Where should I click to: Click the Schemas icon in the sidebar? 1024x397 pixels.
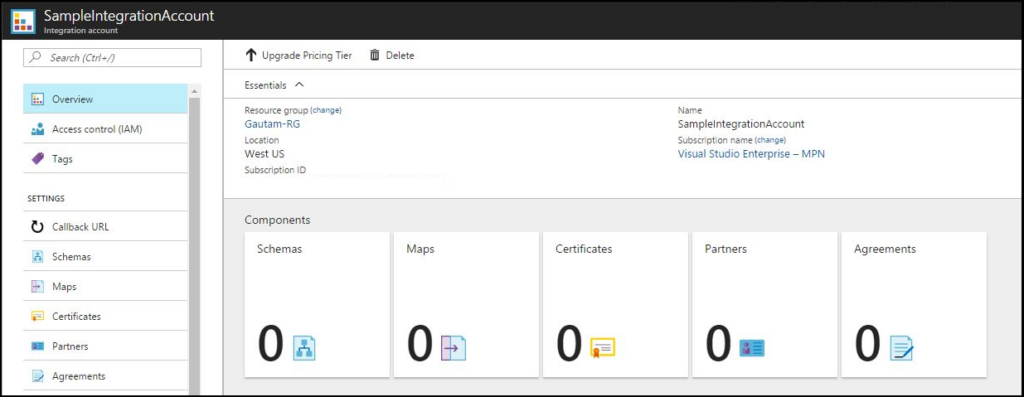coord(38,257)
